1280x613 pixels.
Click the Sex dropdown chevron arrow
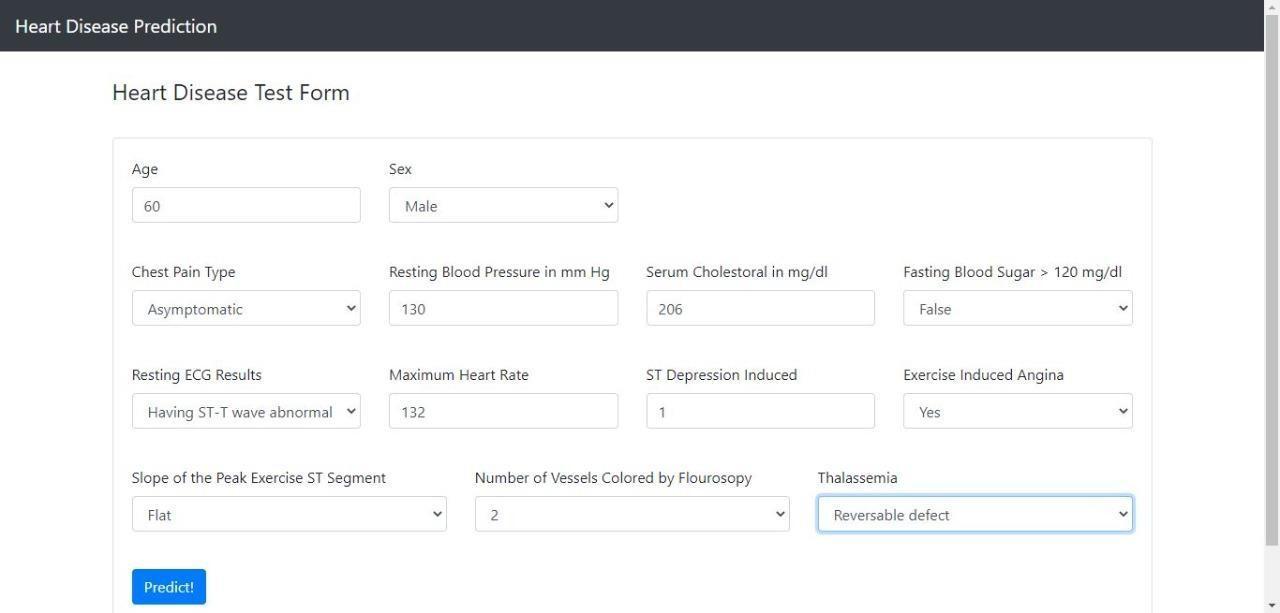click(x=609, y=206)
